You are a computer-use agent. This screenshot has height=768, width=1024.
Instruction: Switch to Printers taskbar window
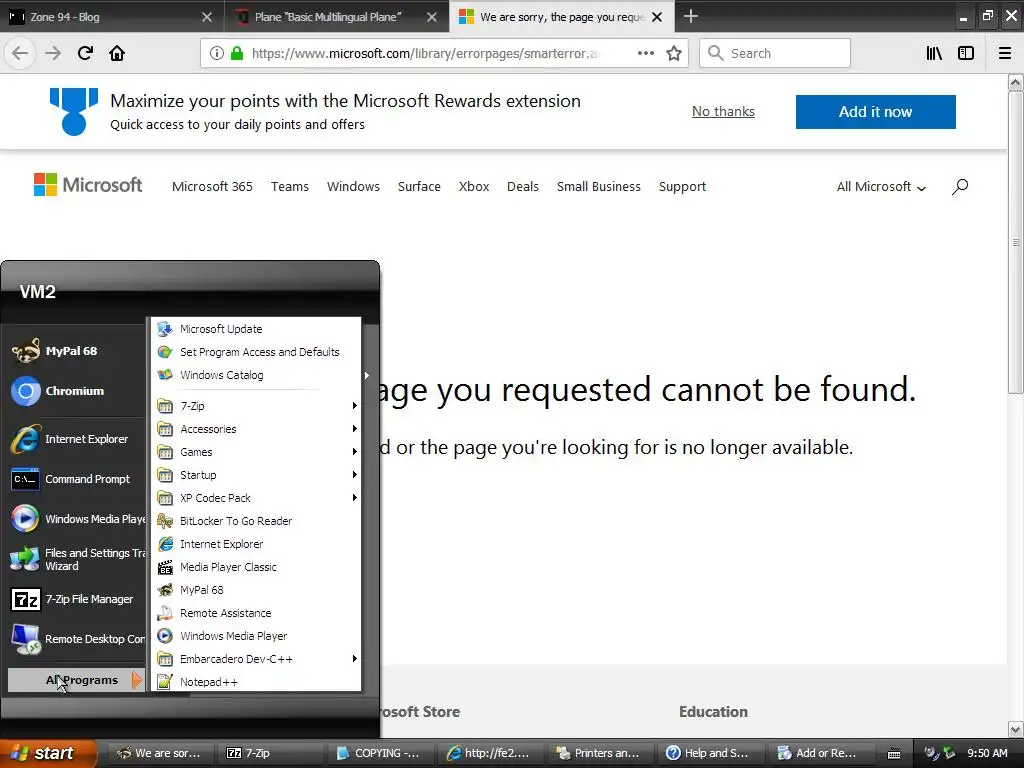pos(598,753)
